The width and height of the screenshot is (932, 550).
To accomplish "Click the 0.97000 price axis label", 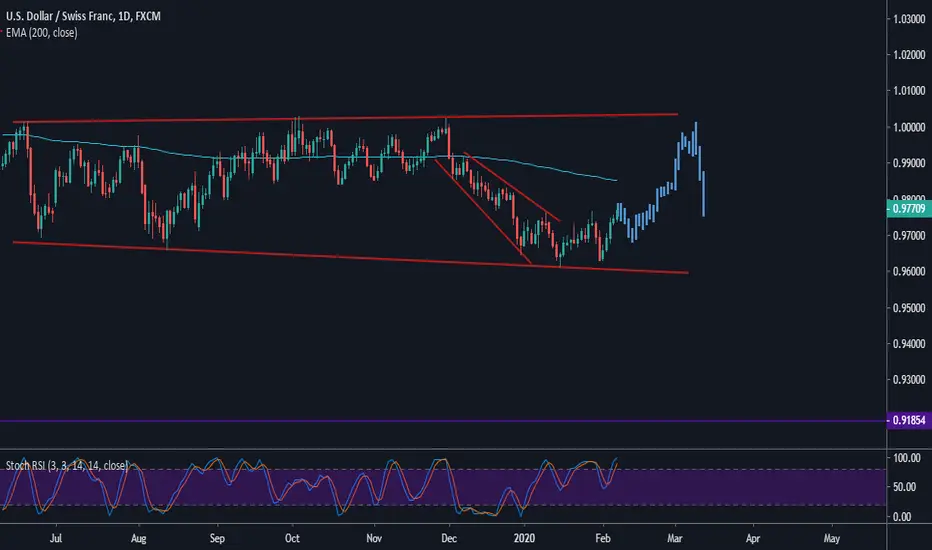I will click(x=909, y=235).
